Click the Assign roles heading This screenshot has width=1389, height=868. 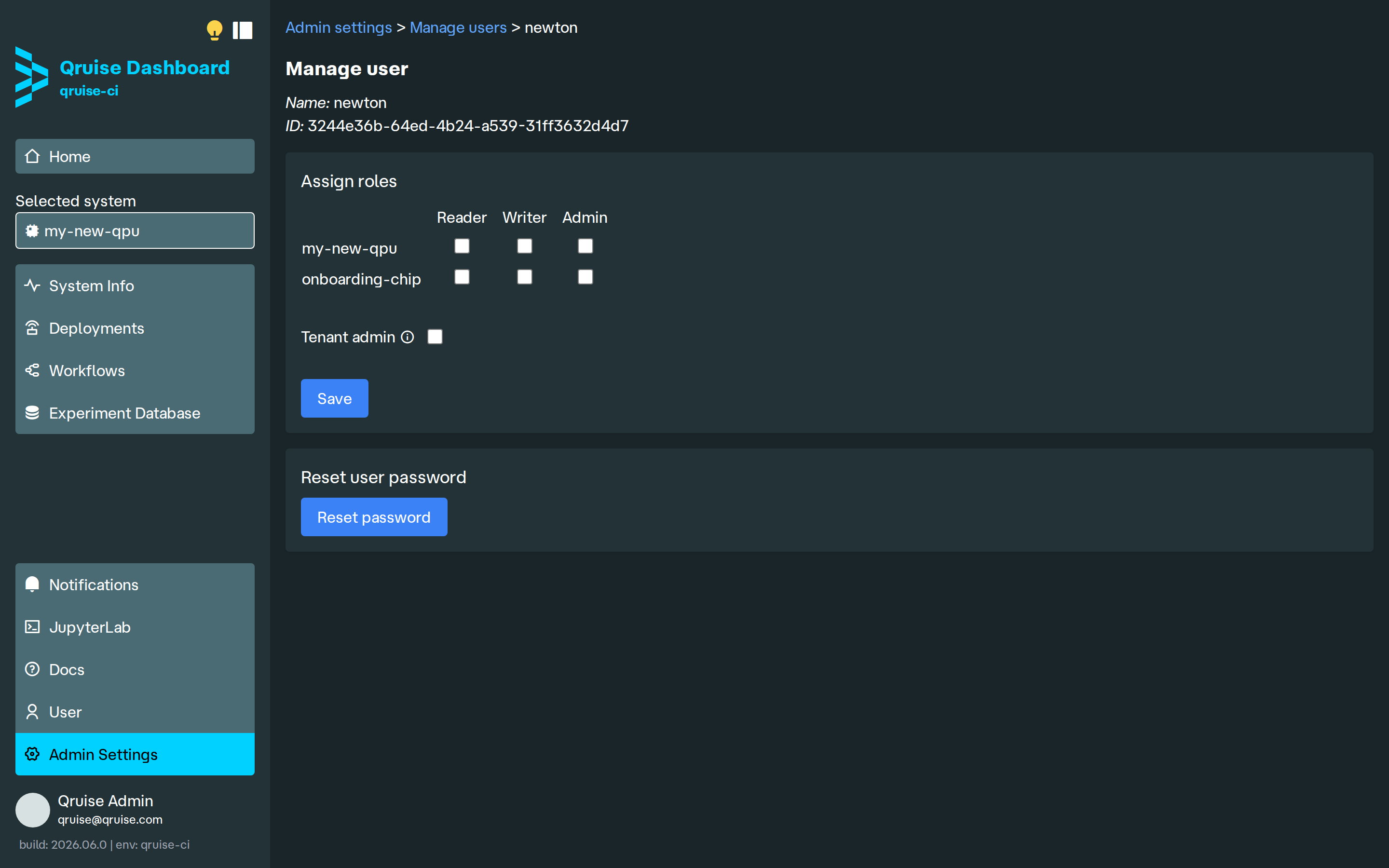point(349,181)
